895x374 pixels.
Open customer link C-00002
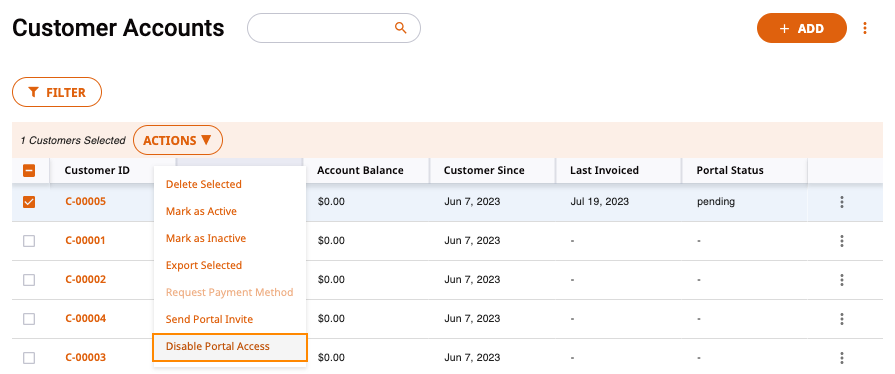[86, 279]
